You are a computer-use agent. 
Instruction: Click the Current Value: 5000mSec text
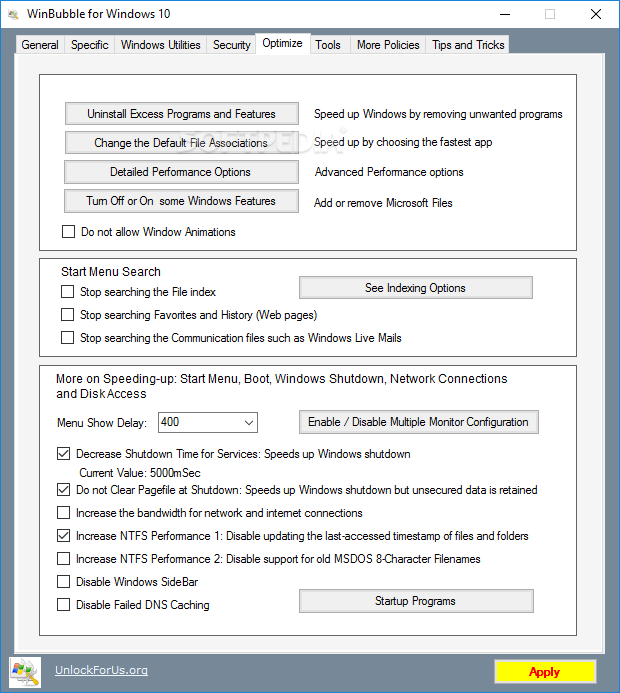(140, 473)
